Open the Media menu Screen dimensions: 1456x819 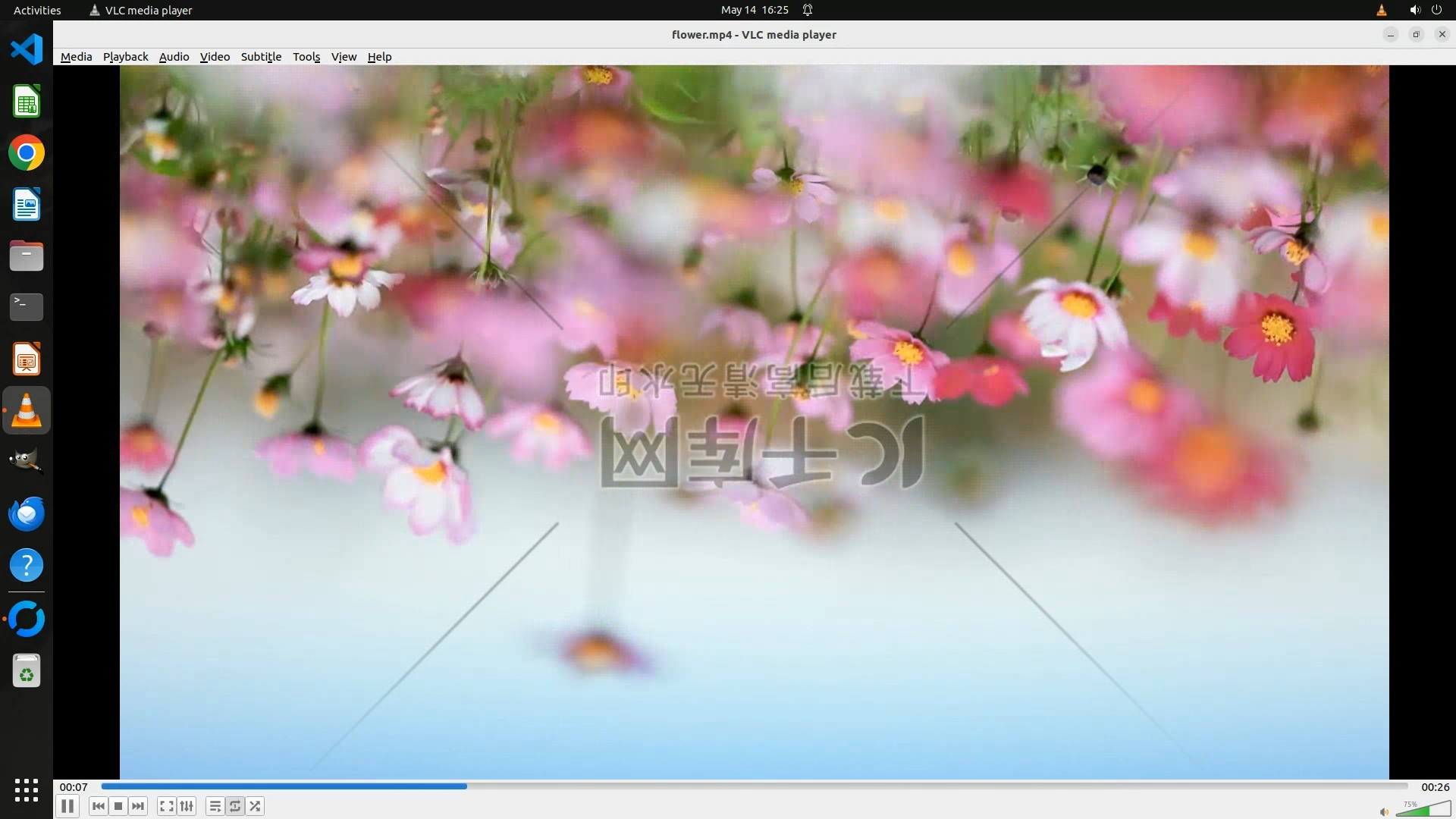click(76, 57)
